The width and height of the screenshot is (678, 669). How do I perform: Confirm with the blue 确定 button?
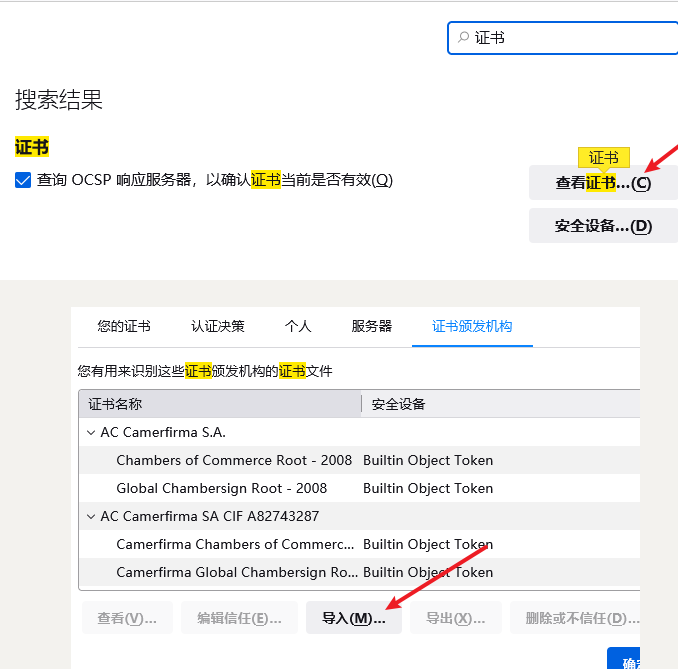tap(624, 659)
